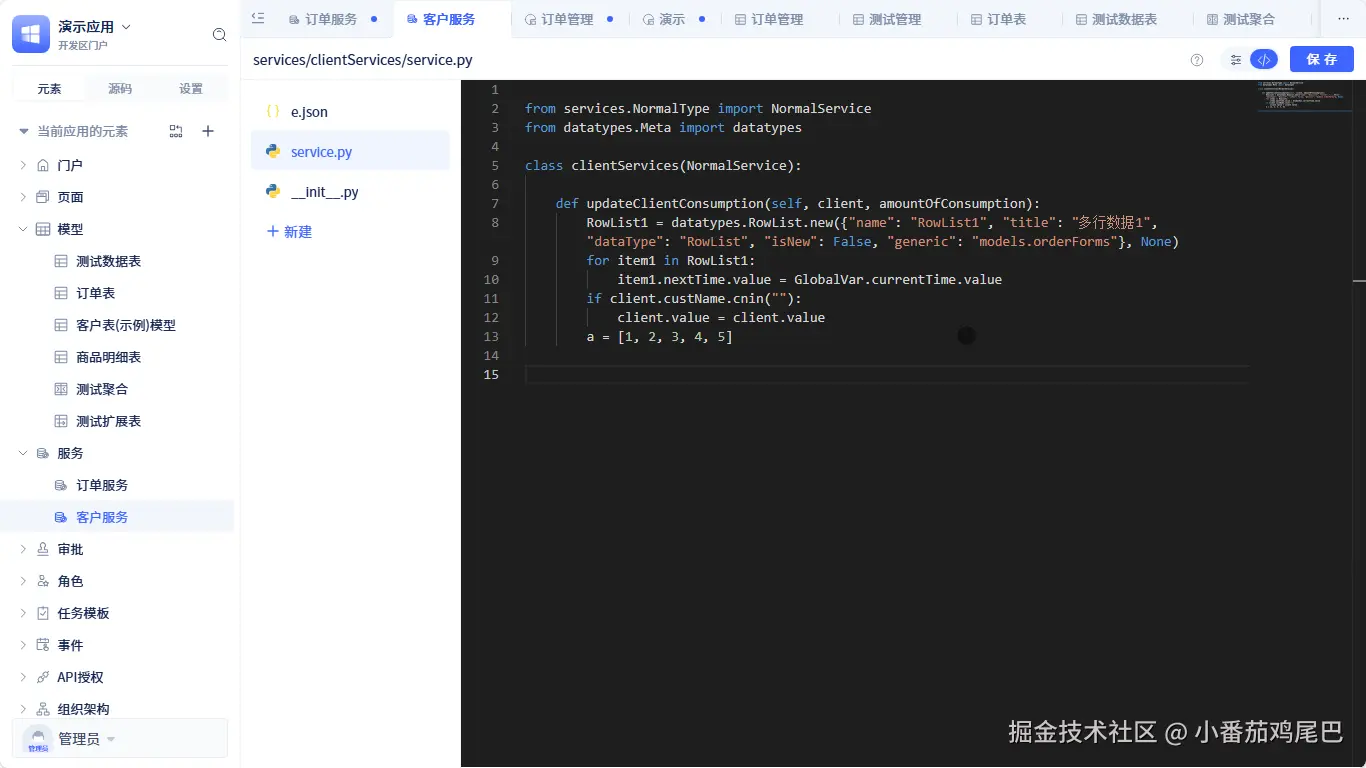Click the plug icon beside API授权
Image resolution: width=1366 pixels, height=768 pixels.
click(42, 677)
